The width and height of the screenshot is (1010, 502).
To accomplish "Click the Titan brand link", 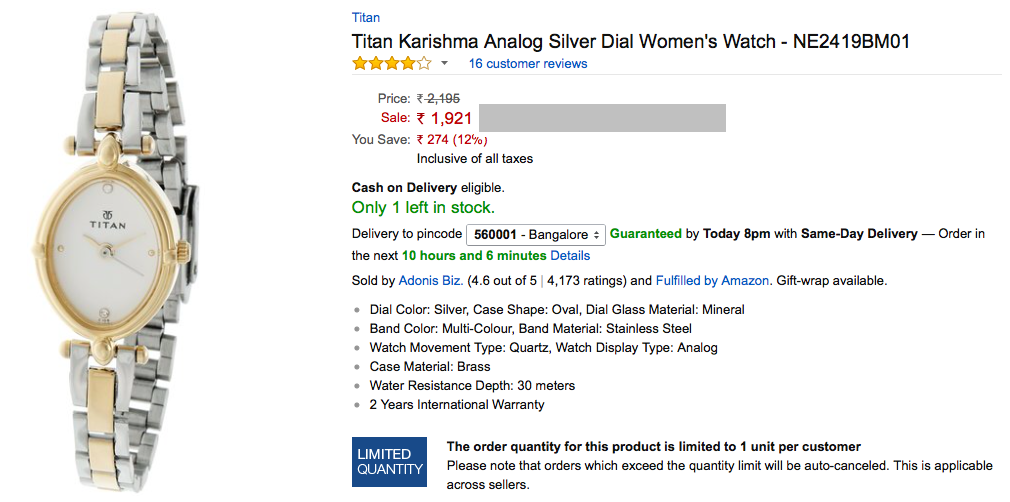I will point(366,18).
